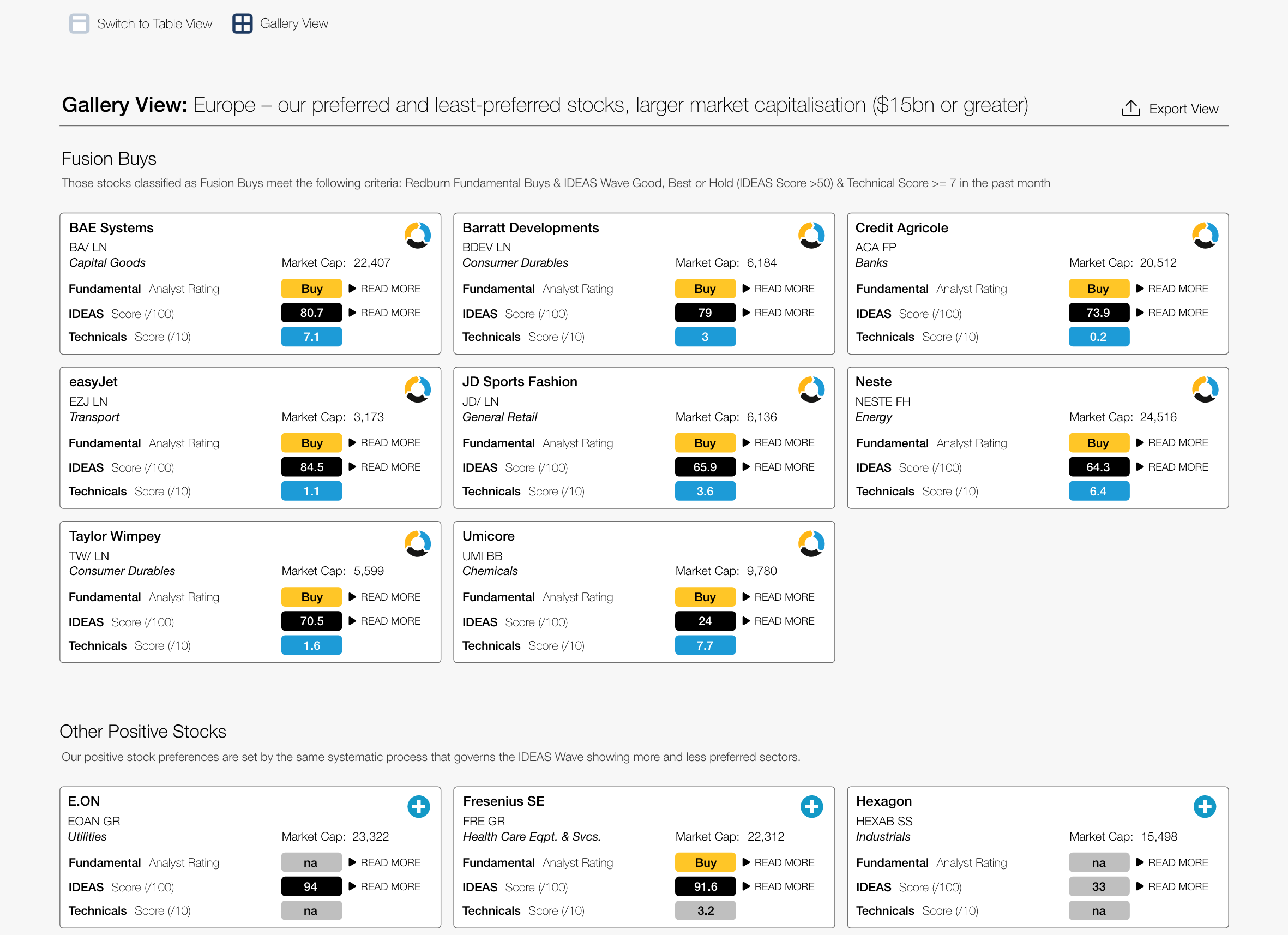Click the Fusion ring icon on Barratt Developments card
1288x935 pixels.
pos(811,236)
